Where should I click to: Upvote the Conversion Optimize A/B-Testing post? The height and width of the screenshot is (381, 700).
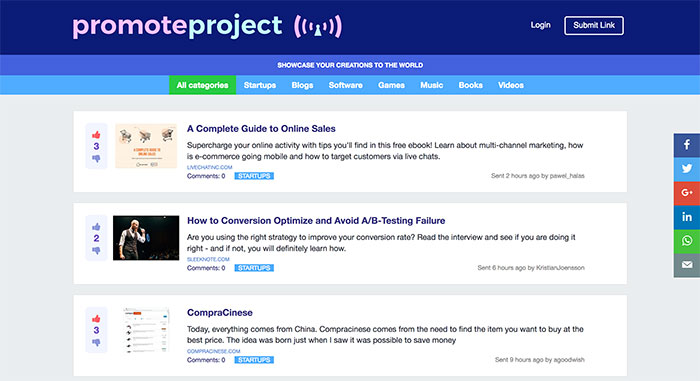click(x=96, y=227)
